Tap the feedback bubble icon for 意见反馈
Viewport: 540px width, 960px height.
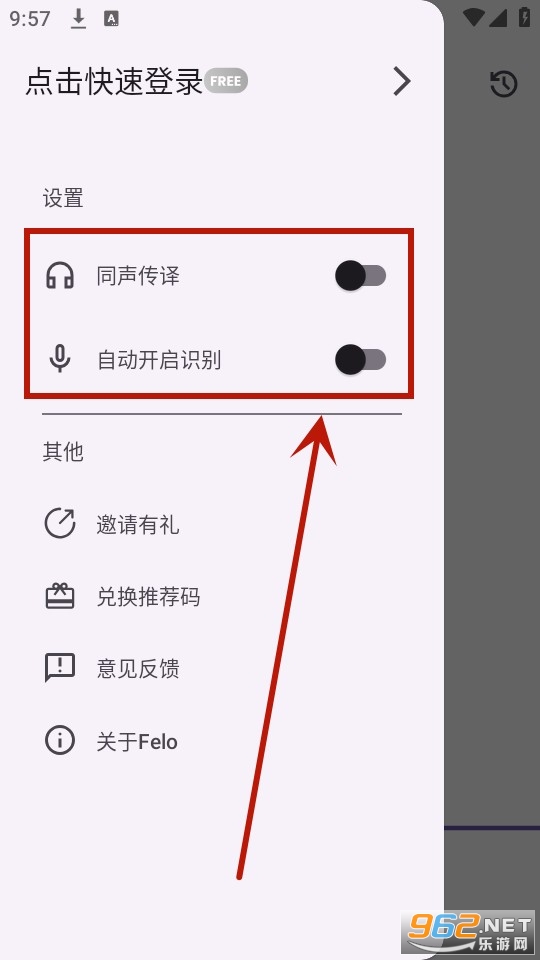click(60, 668)
